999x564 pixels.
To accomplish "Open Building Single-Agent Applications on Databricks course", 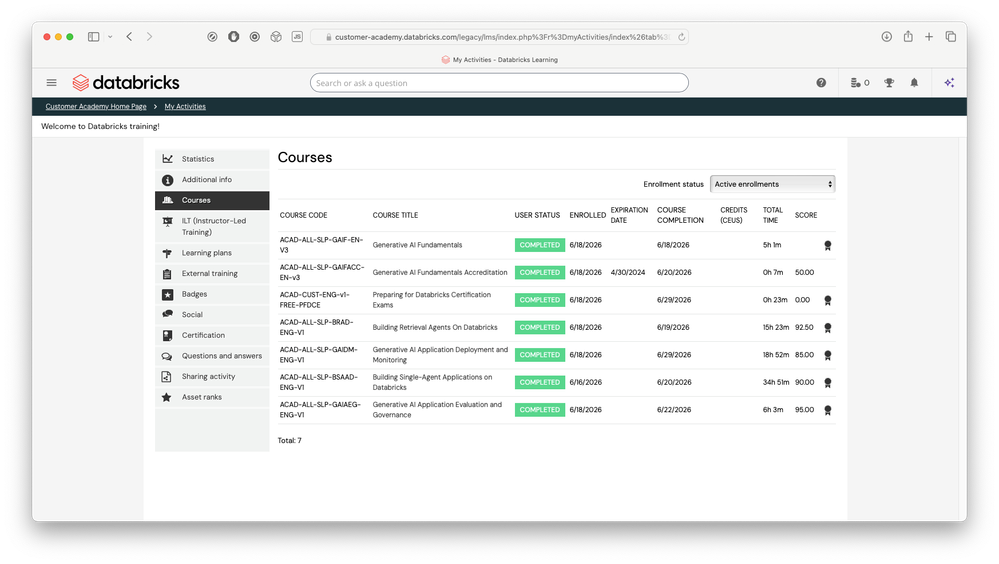I will pos(432,382).
